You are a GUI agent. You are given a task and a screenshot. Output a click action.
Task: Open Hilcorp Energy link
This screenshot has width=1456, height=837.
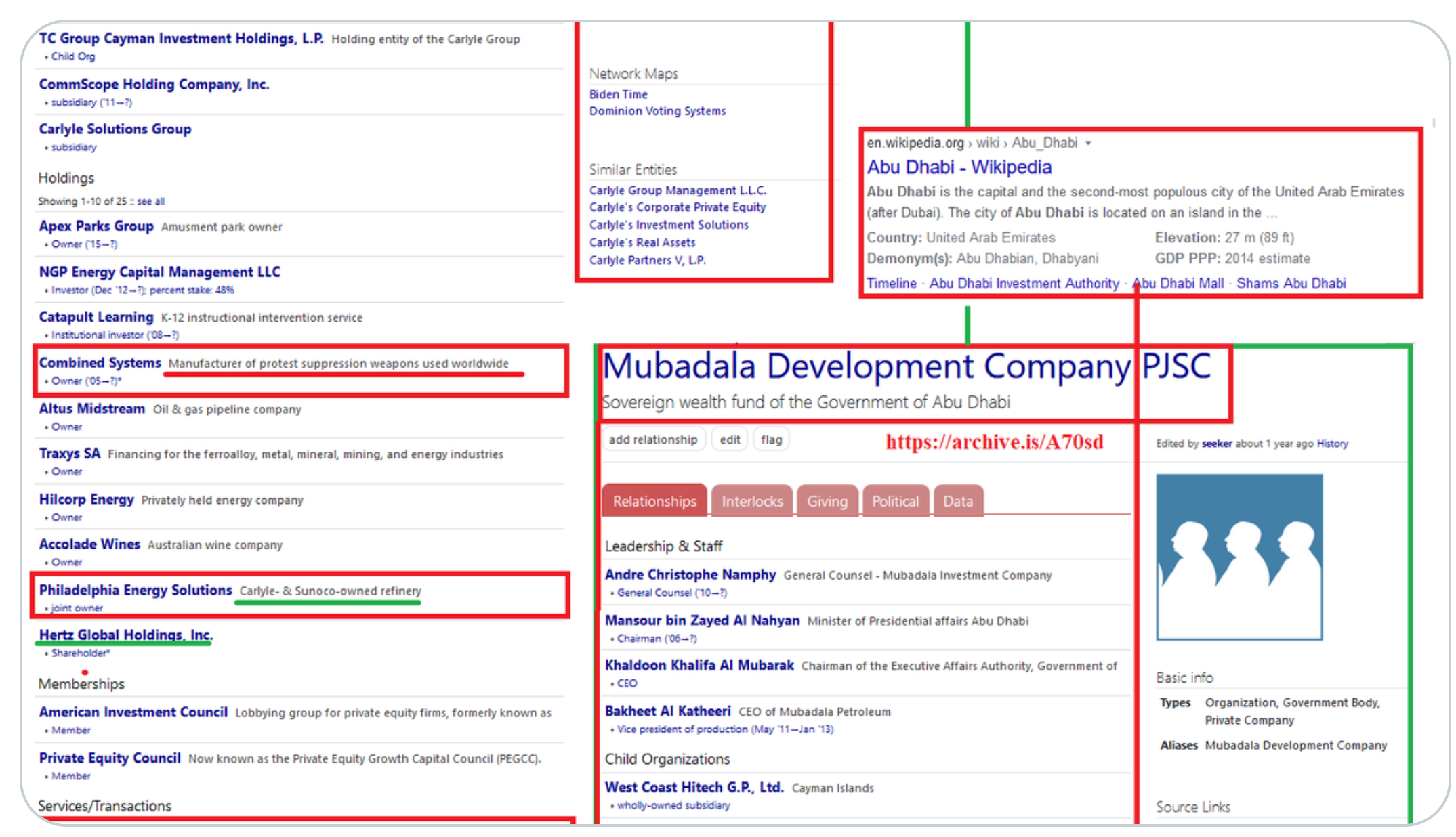click(86, 500)
